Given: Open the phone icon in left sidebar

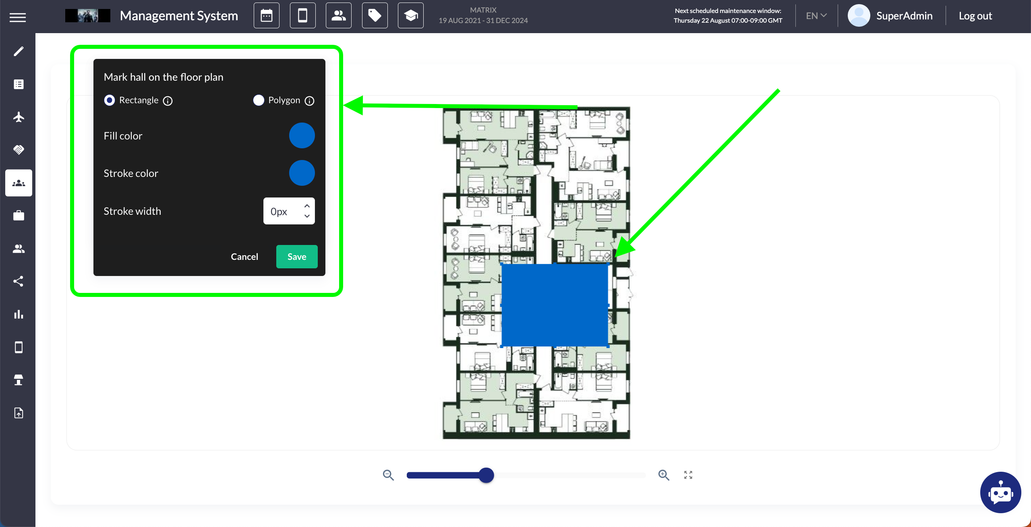Looking at the screenshot, I should pos(18,347).
